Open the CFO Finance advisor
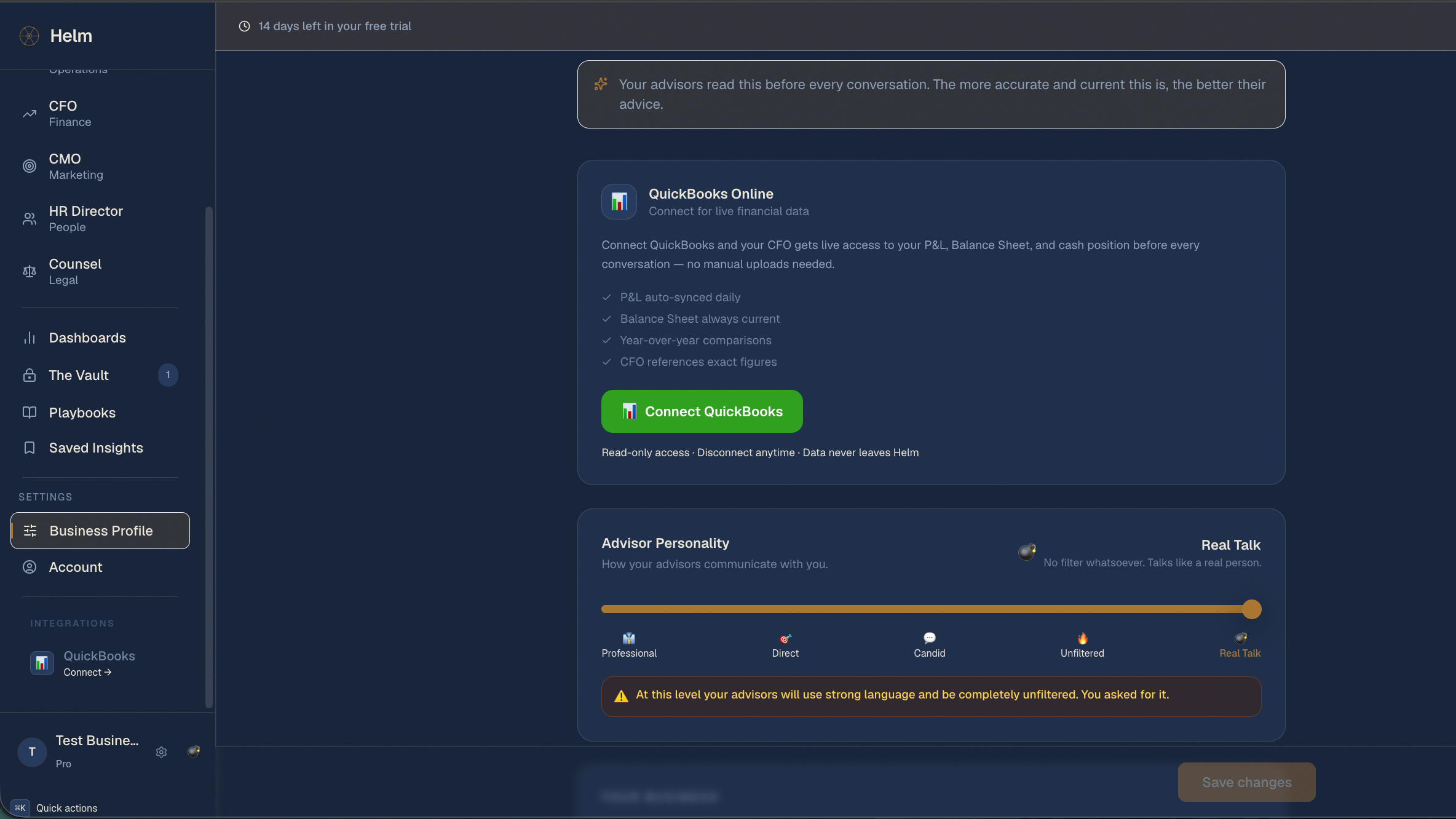 100,114
